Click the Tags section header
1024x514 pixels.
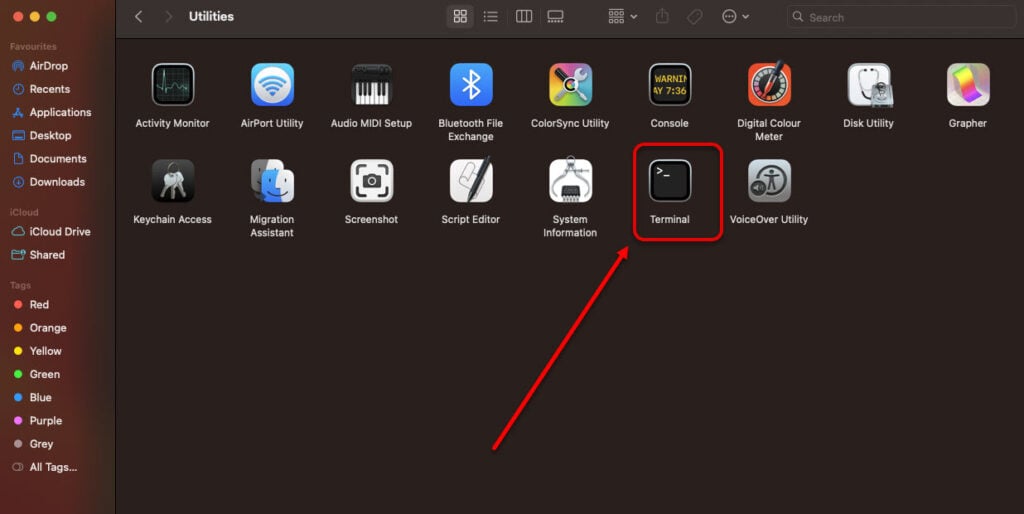[20, 285]
